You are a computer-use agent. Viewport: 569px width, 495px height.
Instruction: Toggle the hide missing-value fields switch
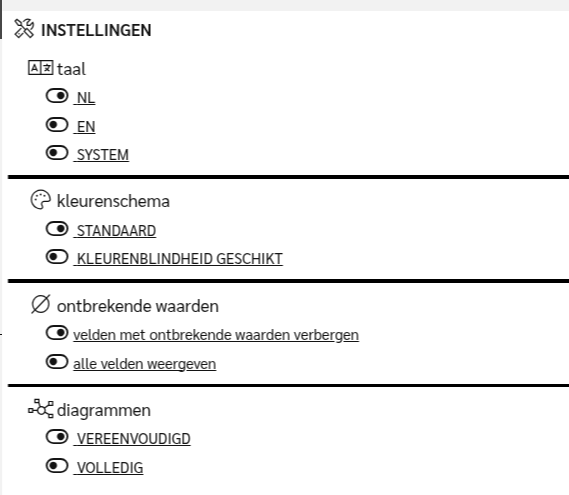(x=57, y=333)
